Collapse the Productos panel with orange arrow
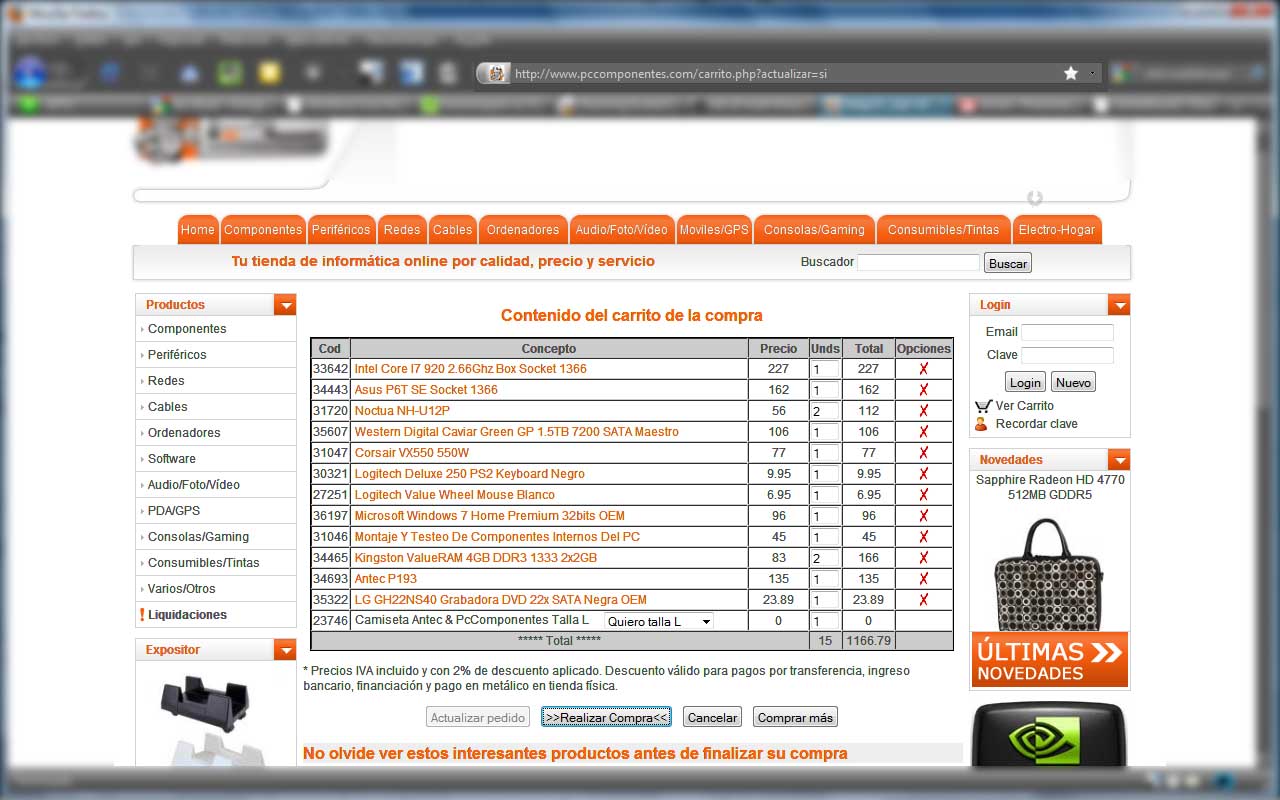 [285, 305]
